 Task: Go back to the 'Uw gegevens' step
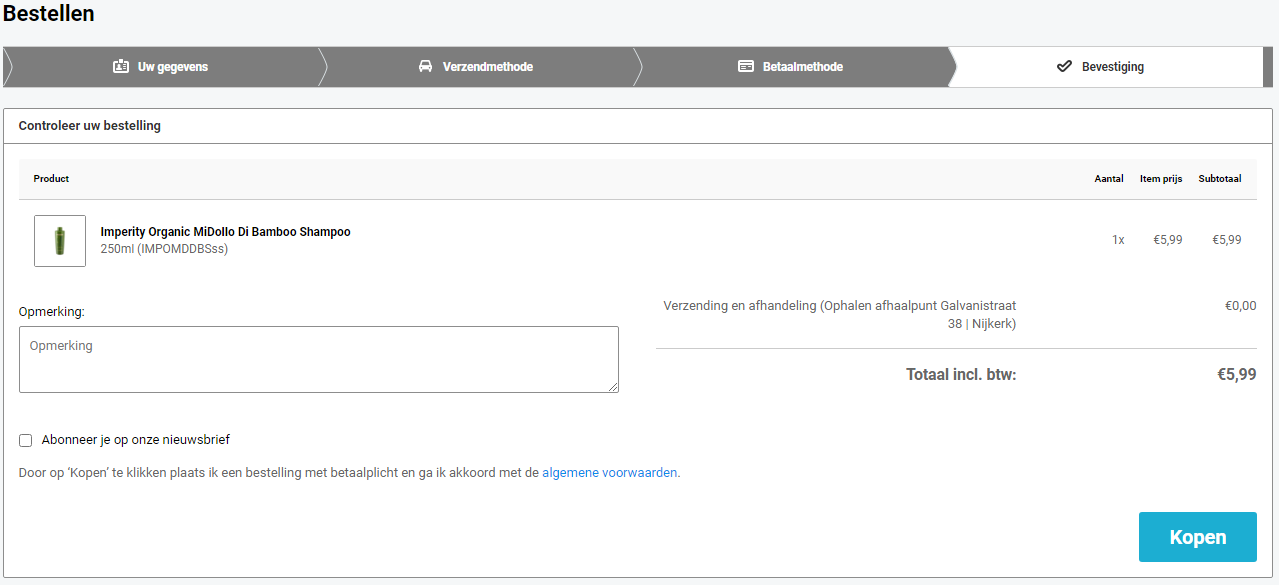(172, 67)
